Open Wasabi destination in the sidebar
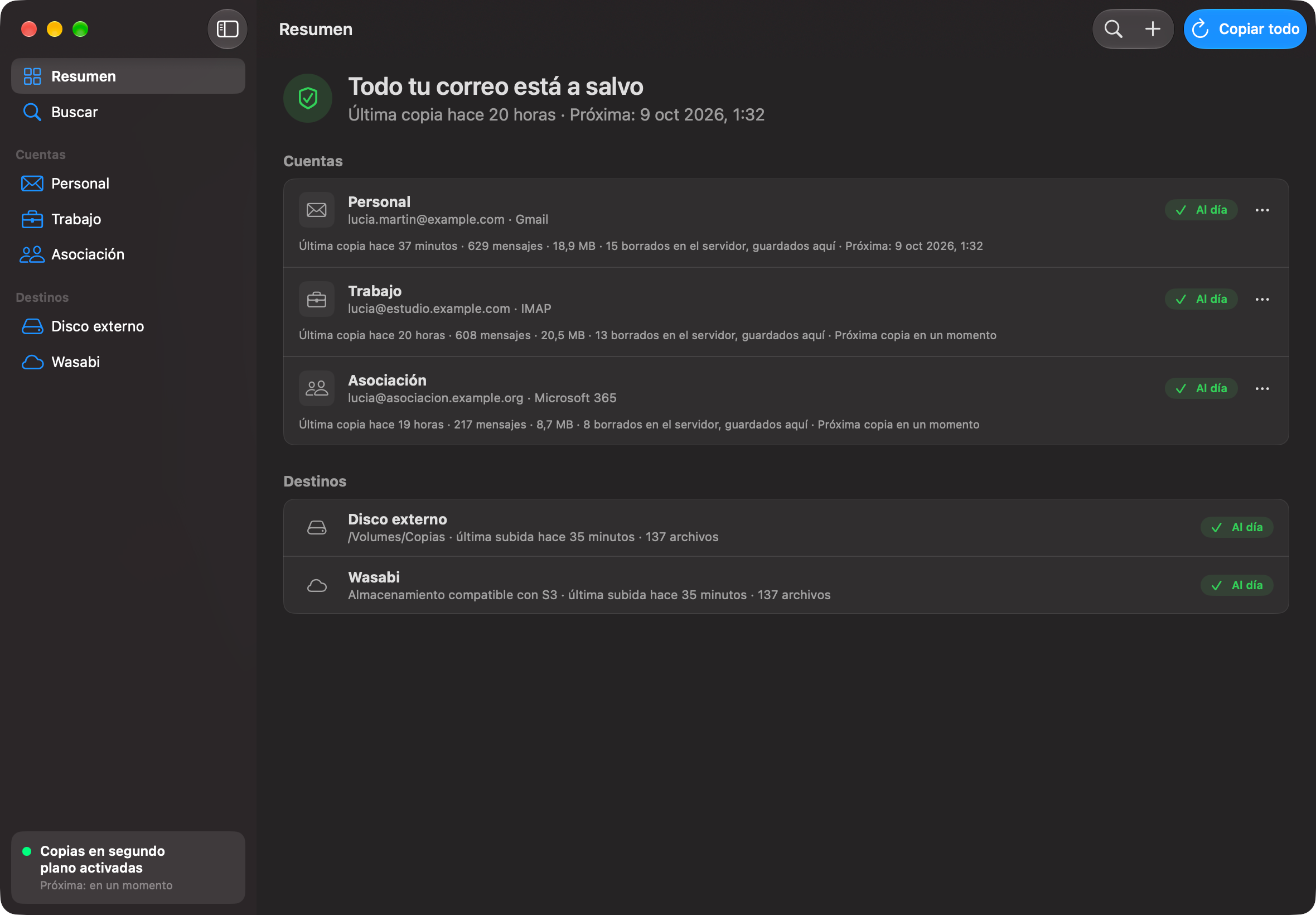Viewport: 1316px width, 915px height. point(128,362)
